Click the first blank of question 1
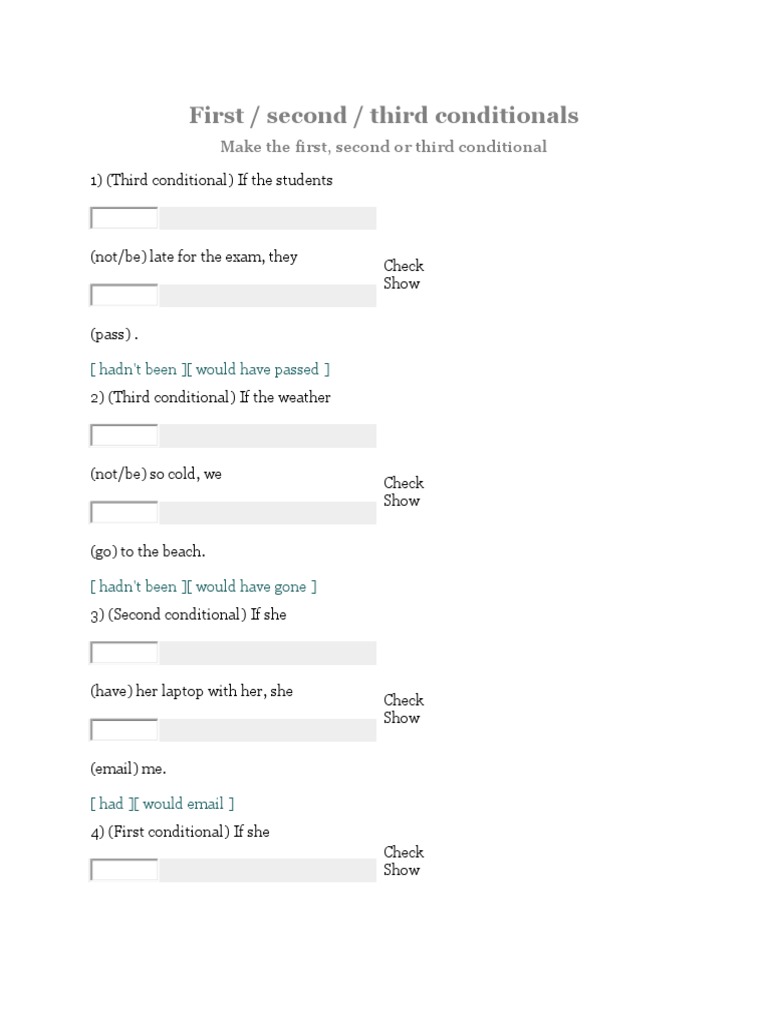The width and height of the screenshot is (768, 1024). 124,218
